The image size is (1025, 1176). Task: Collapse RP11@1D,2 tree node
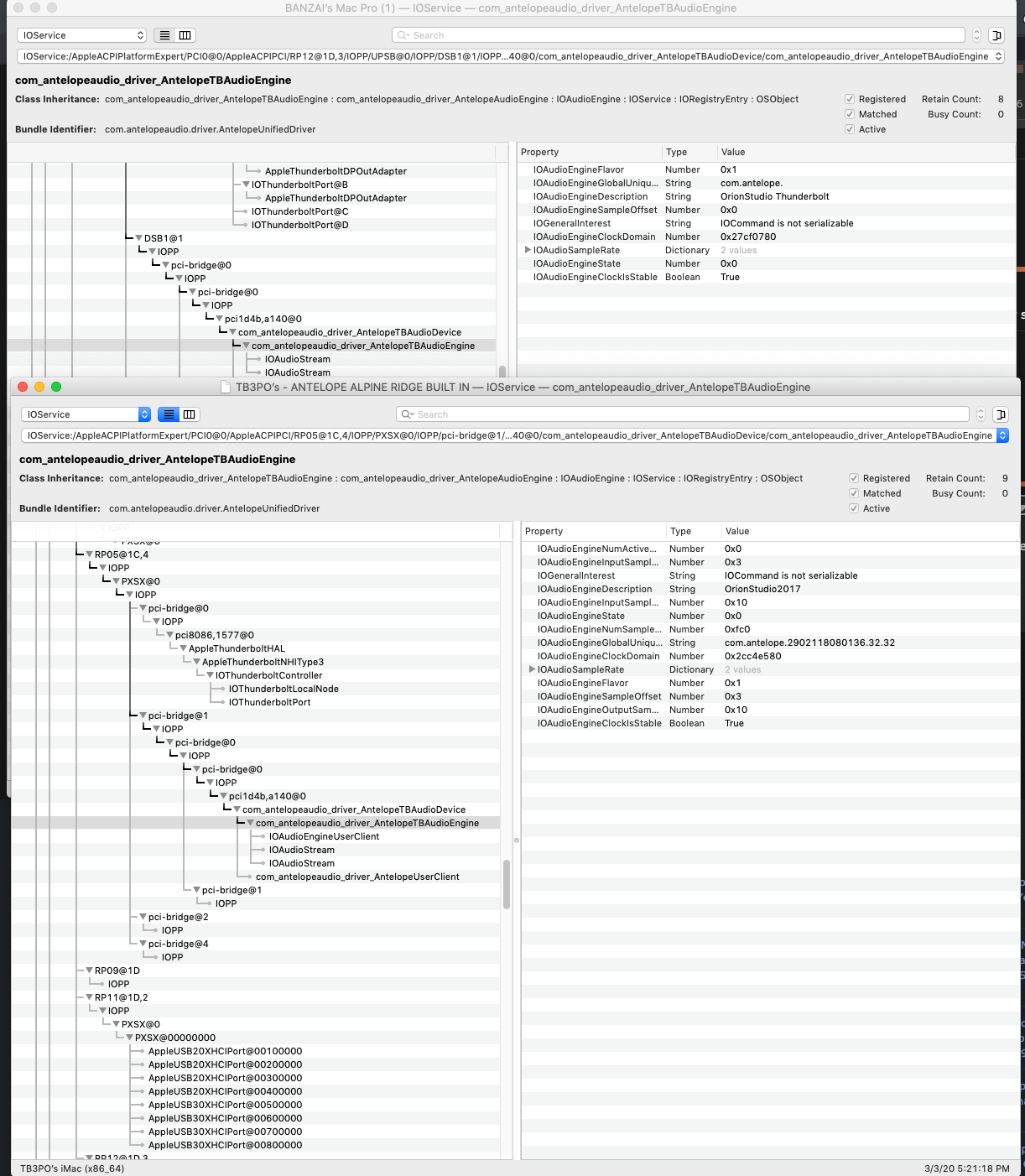pyautogui.click(x=89, y=997)
